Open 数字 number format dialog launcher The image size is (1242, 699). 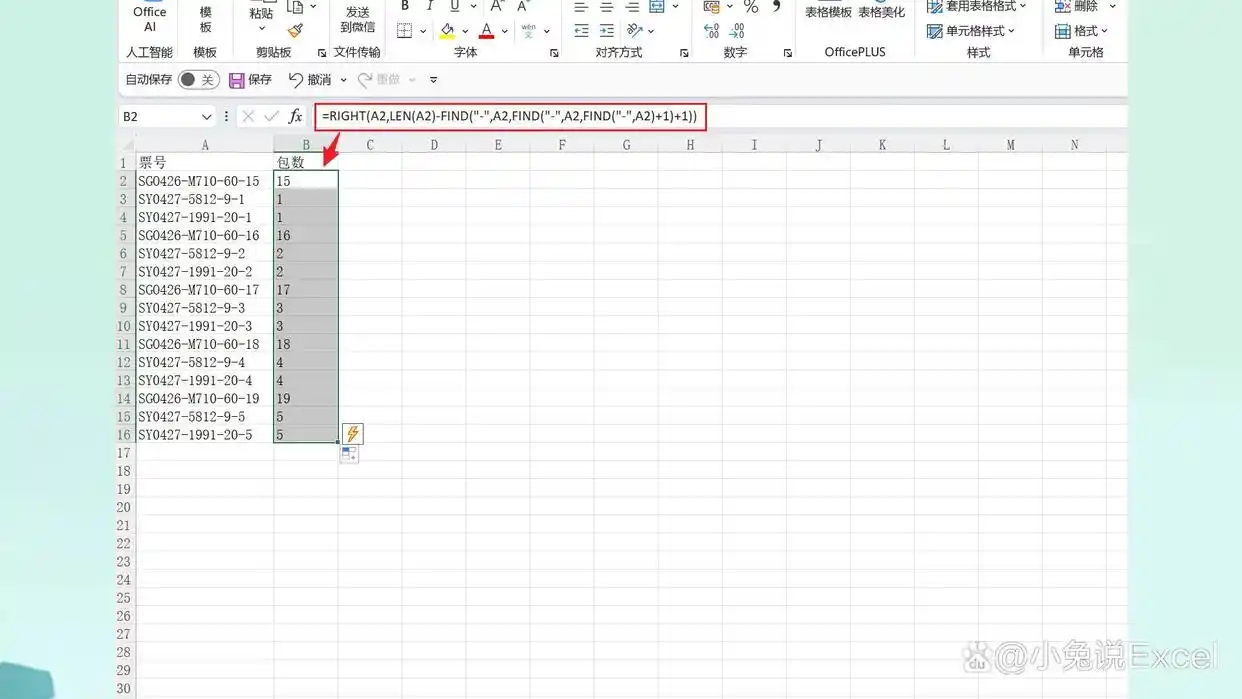[788, 53]
